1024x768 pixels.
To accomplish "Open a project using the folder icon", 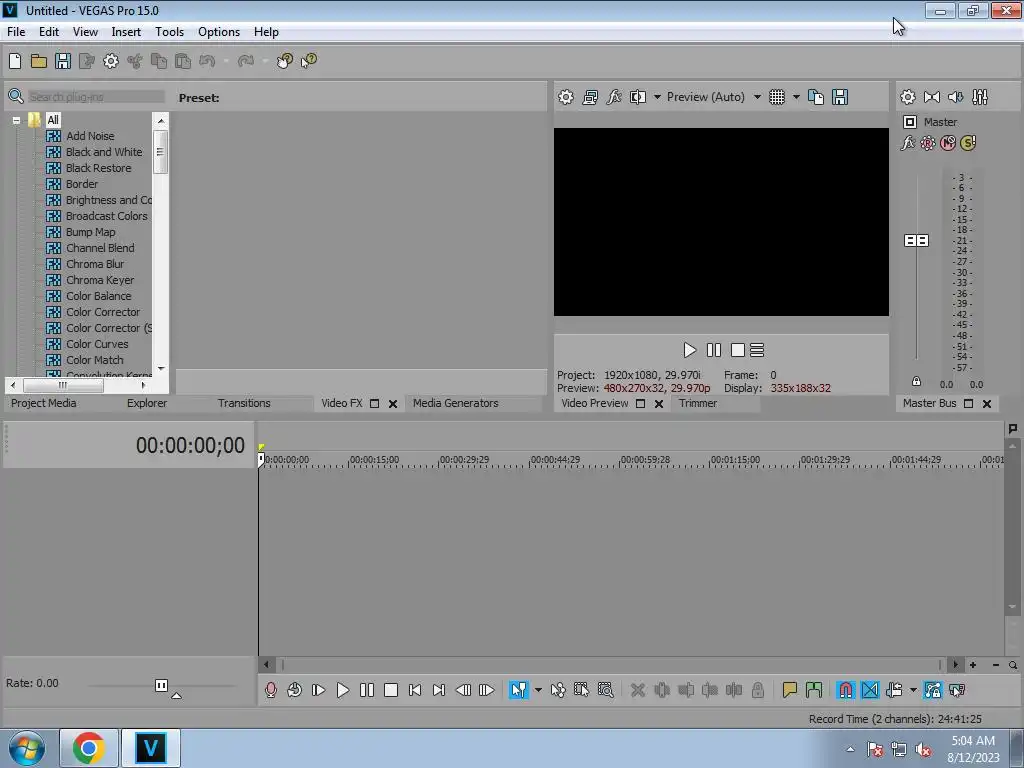I will click(39, 61).
